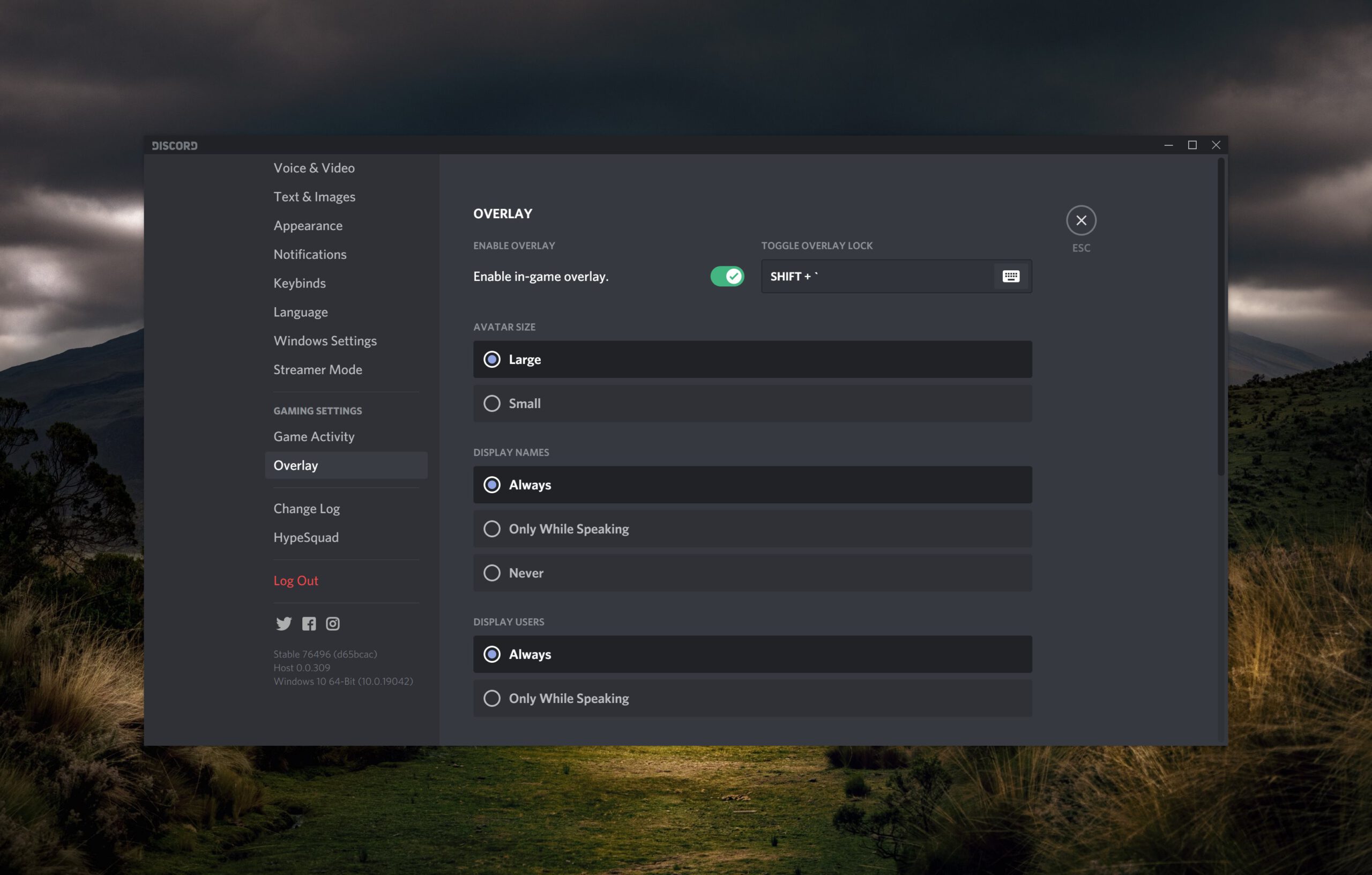Set Display Names to Only While Speaking
Screen dimensions: 1372x875
coord(752,529)
